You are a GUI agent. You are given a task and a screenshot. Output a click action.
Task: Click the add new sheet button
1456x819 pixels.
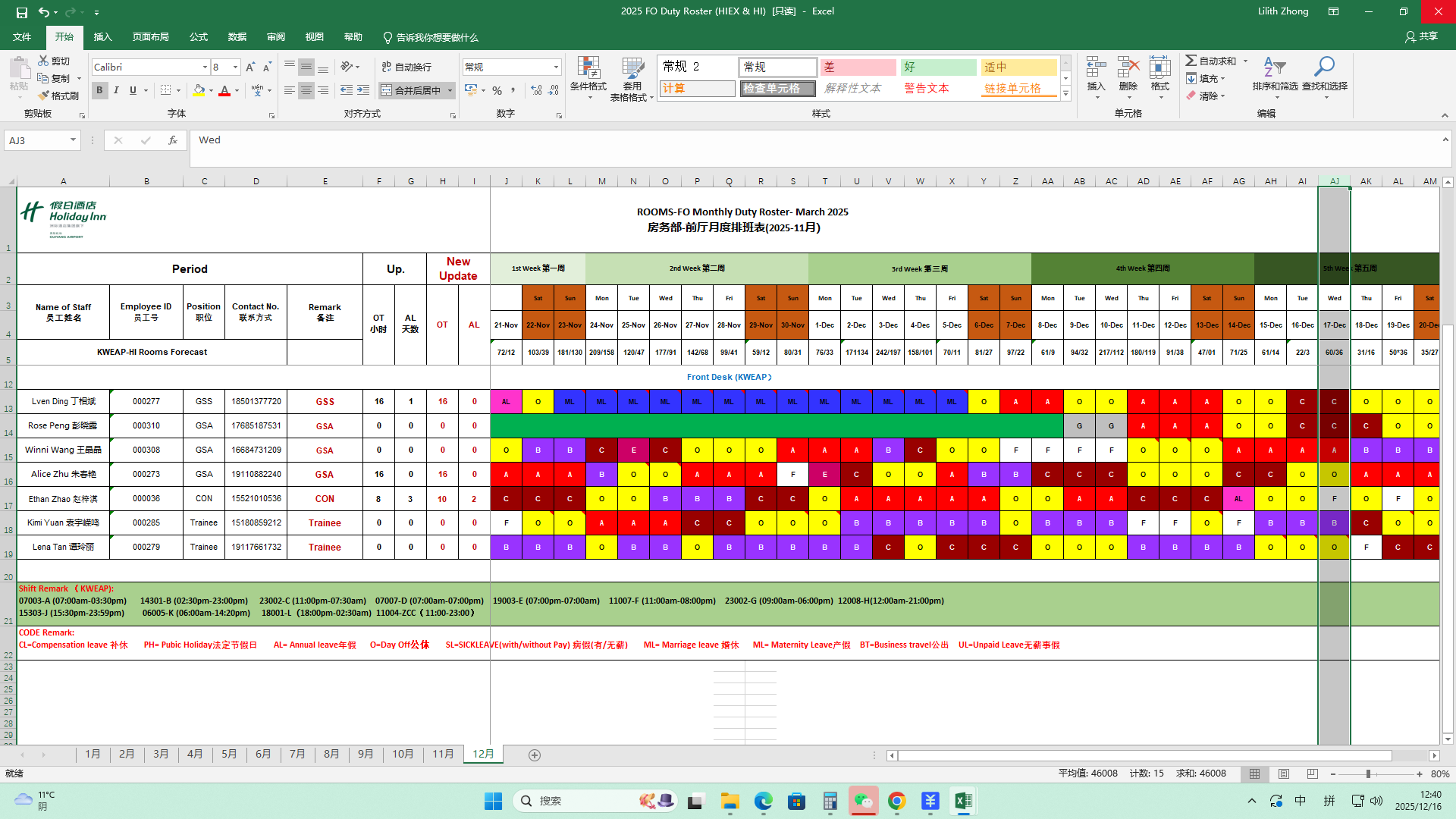(535, 755)
